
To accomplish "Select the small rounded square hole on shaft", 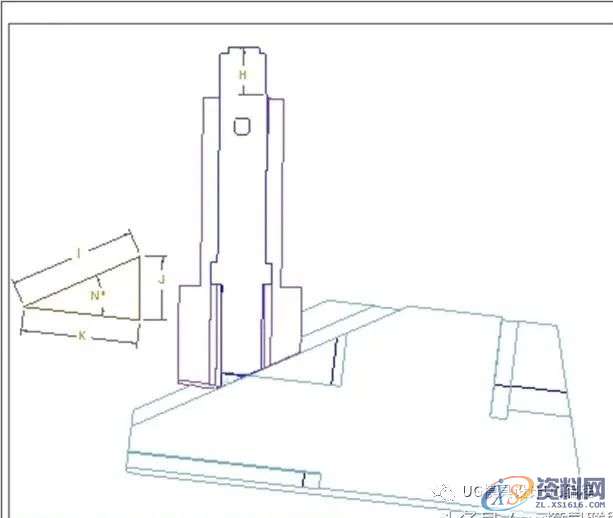I will [241, 126].
